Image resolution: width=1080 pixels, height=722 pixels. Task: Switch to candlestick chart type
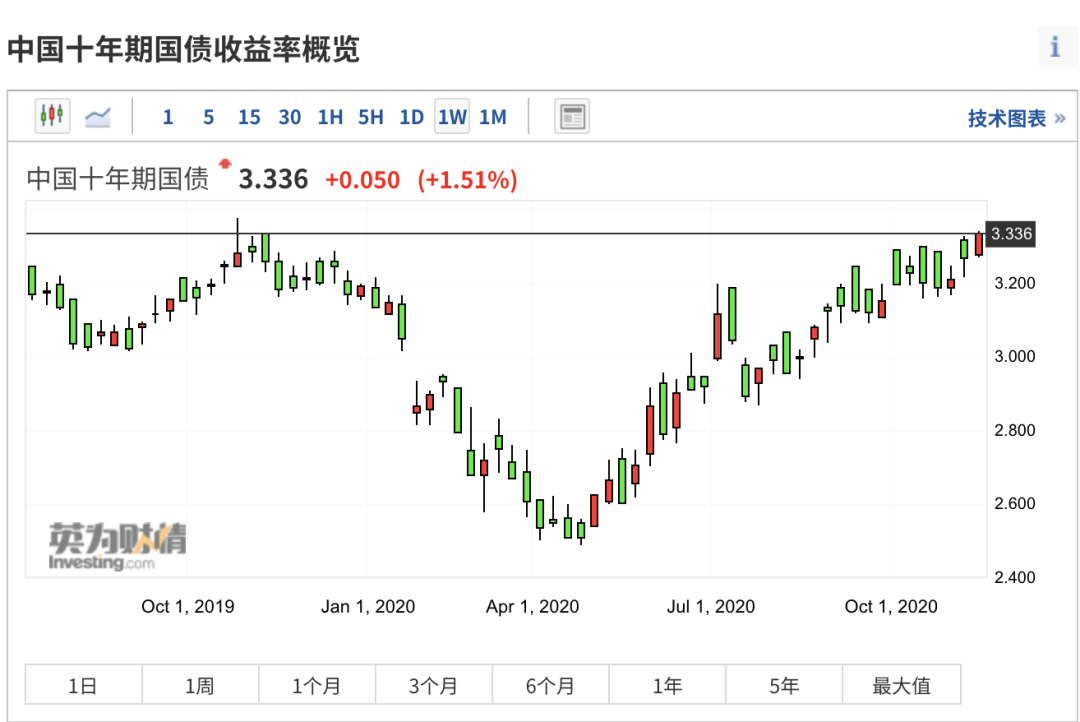pos(52,116)
